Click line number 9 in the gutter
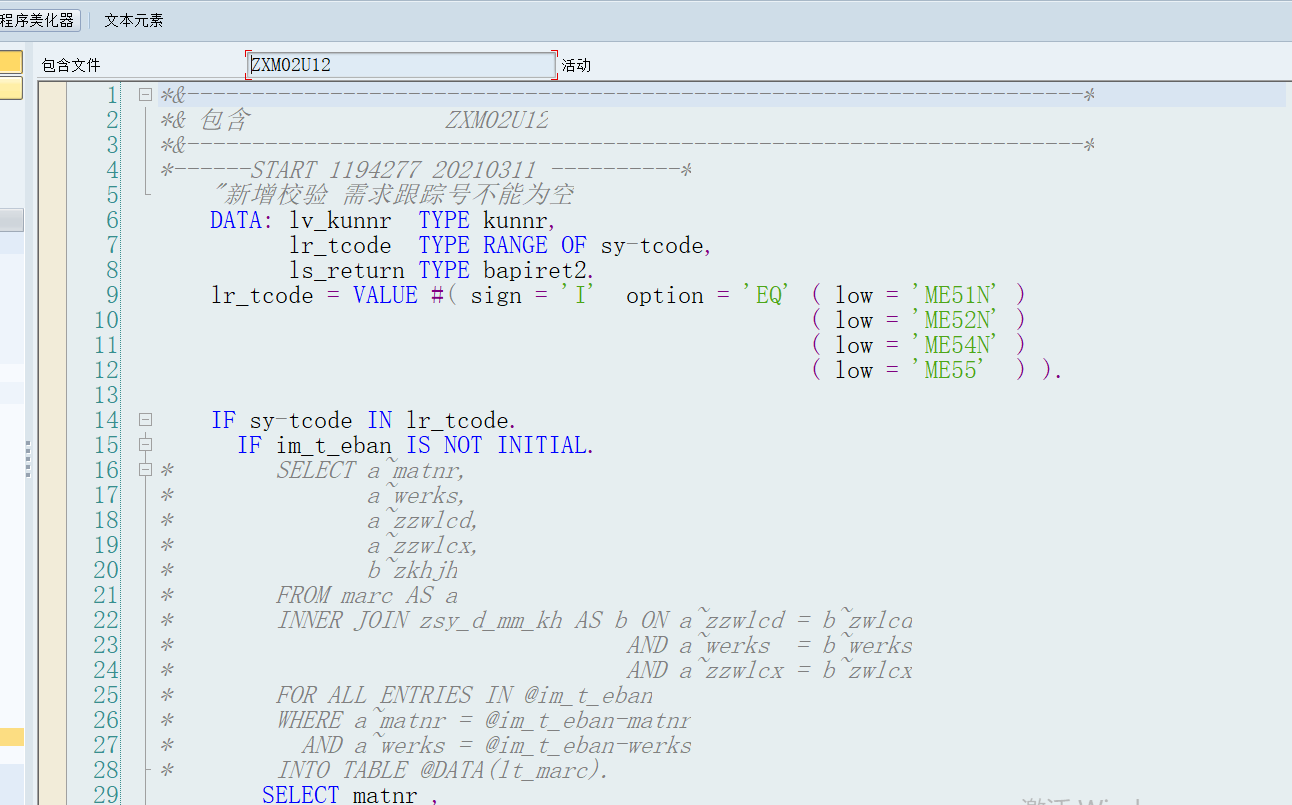This screenshot has height=805, width=1292. pos(112,294)
